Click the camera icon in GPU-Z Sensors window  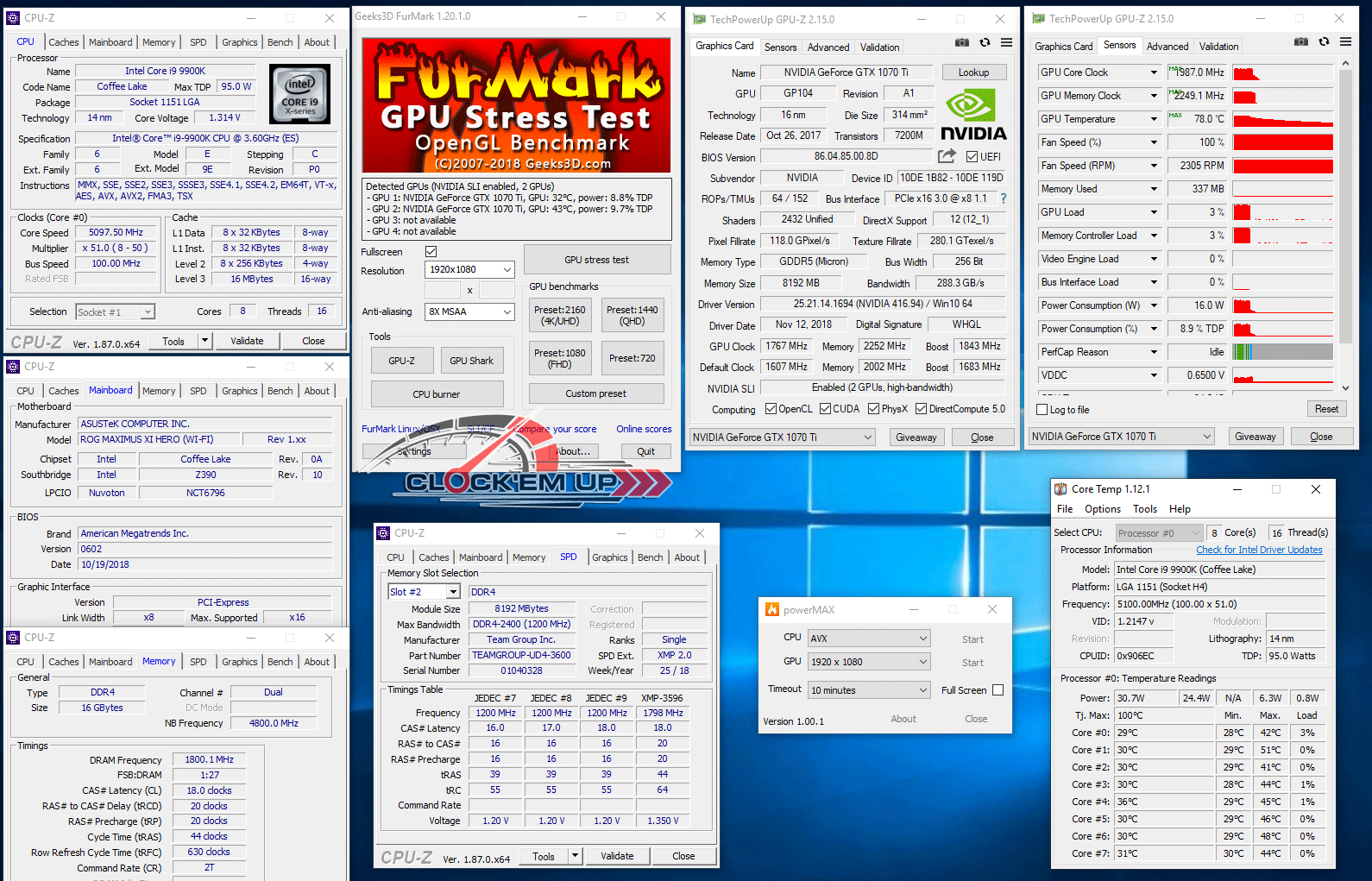(1301, 42)
